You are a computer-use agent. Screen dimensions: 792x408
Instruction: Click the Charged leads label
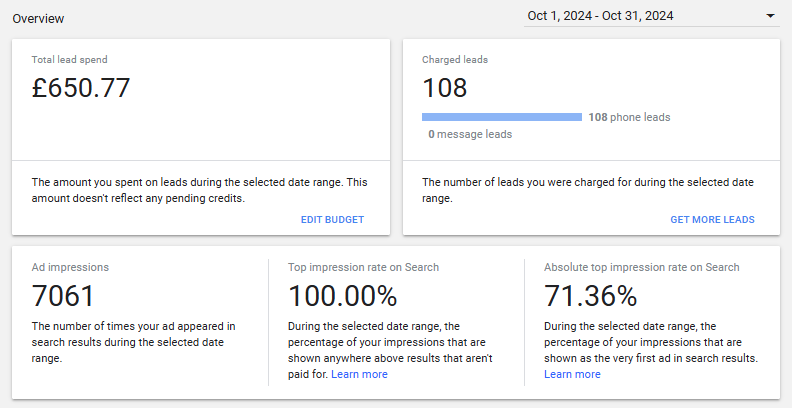point(455,59)
